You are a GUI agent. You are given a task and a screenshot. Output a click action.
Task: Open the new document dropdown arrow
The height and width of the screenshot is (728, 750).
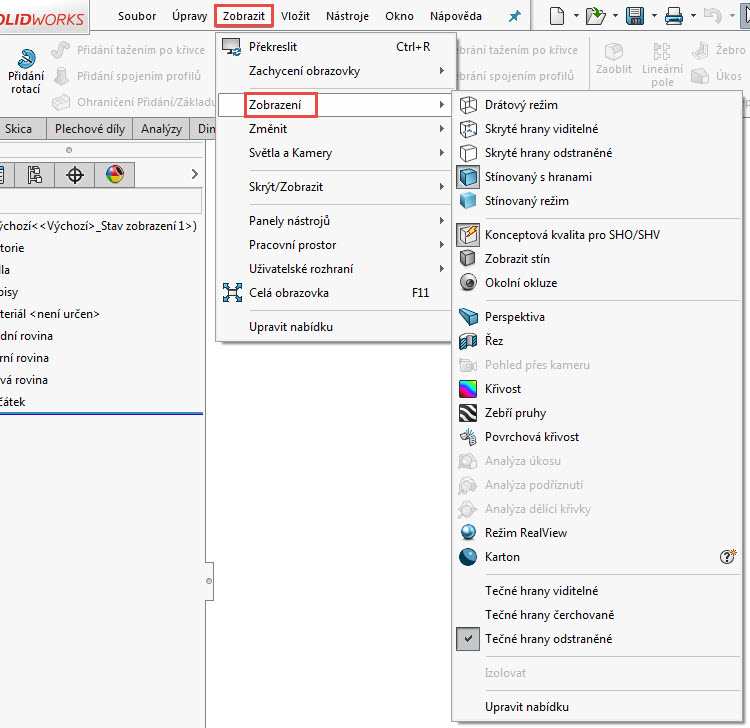click(x=576, y=16)
